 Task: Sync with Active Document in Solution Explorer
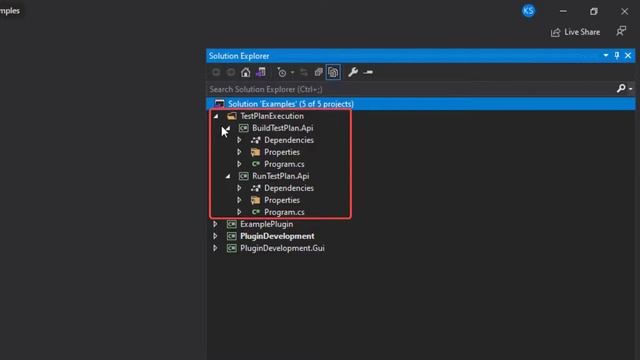coord(304,73)
